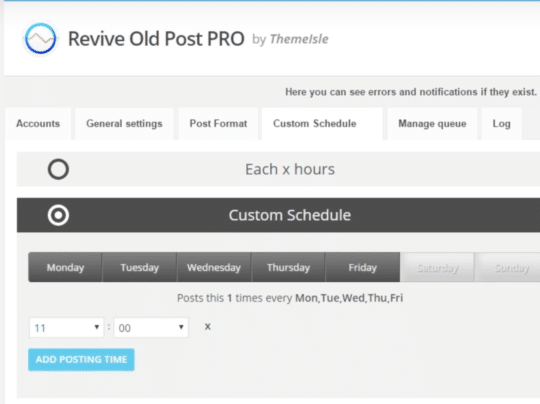Screen dimensions: 540x404
Task: Select the Each x hours radio button
Action: [x=58, y=169]
